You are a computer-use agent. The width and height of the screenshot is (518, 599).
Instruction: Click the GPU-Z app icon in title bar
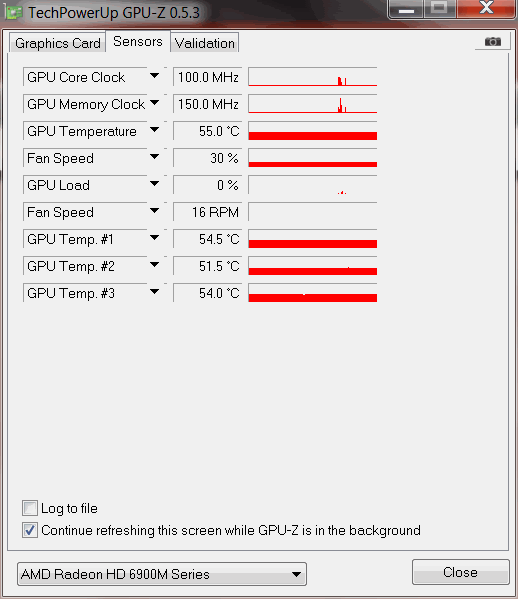click(x=13, y=12)
